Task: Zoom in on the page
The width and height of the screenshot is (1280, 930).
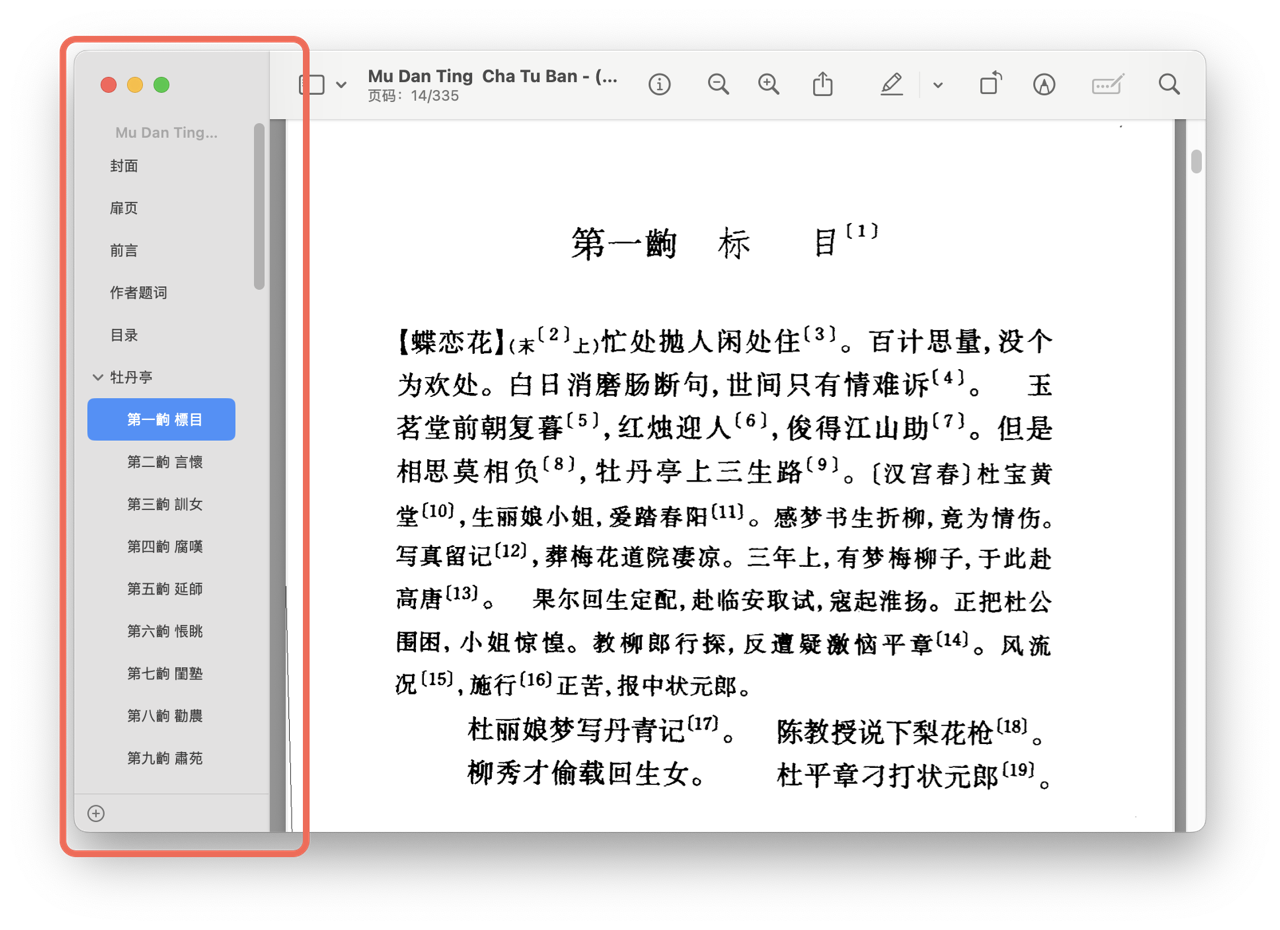Action: 768,84
